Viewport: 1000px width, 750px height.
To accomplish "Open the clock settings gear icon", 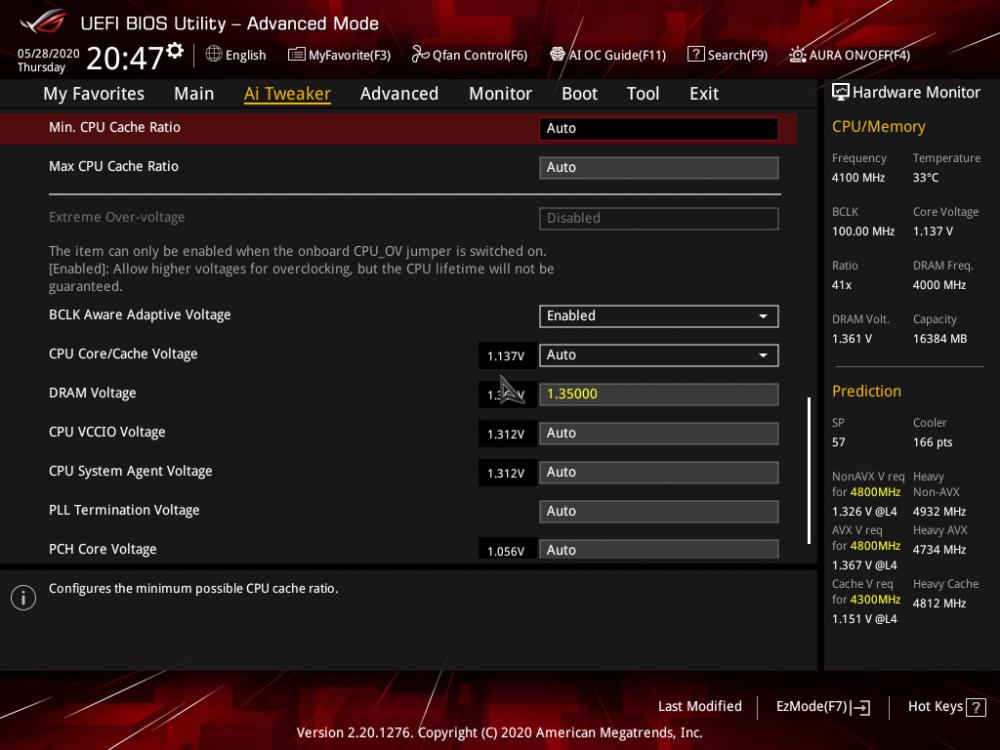I will (175, 50).
